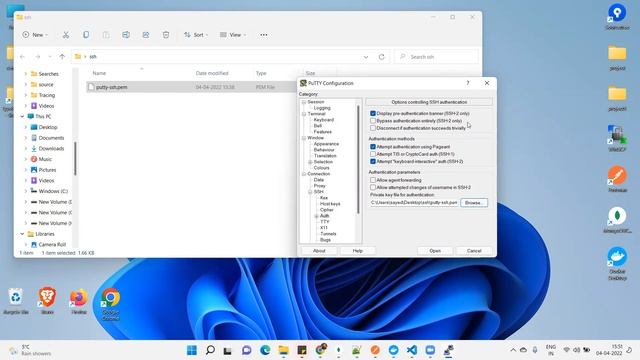Go up one folder with the Up arrow
The height and width of the screenshot is (360, 640).
[62, 57]
